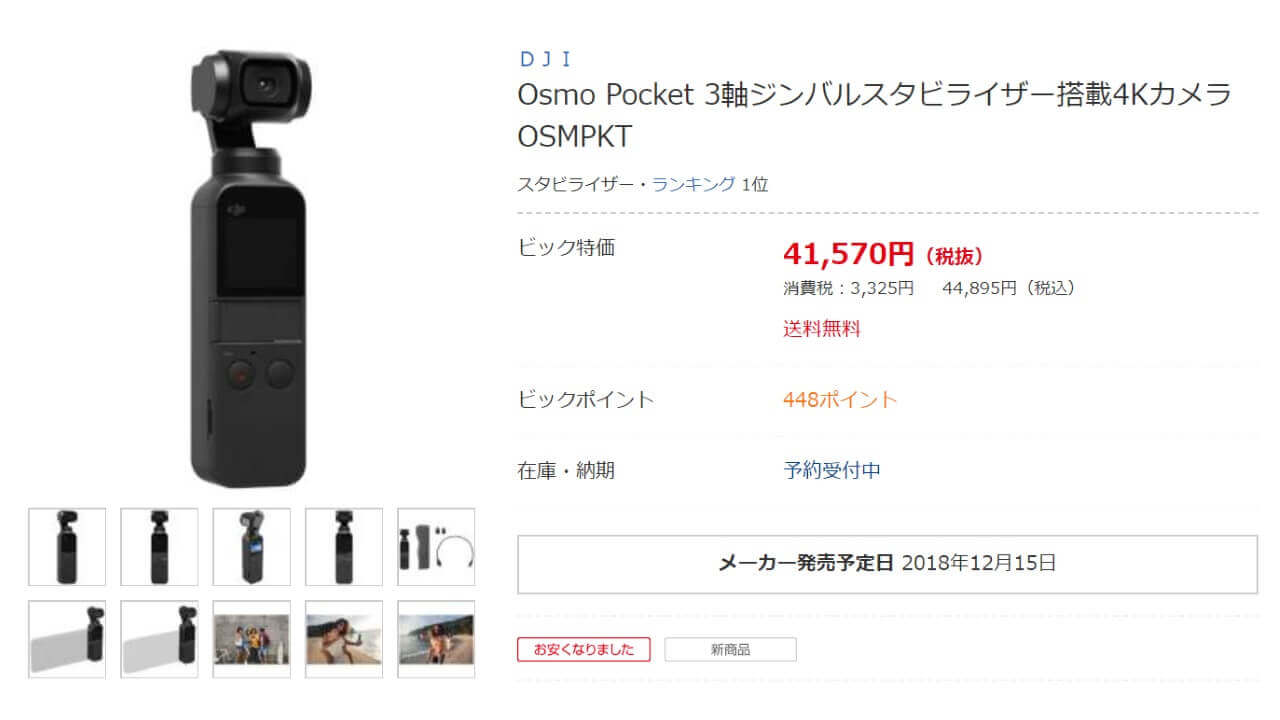
Task: Select the last coastal scenery thumbnail
Action: (x=436, y=639)
